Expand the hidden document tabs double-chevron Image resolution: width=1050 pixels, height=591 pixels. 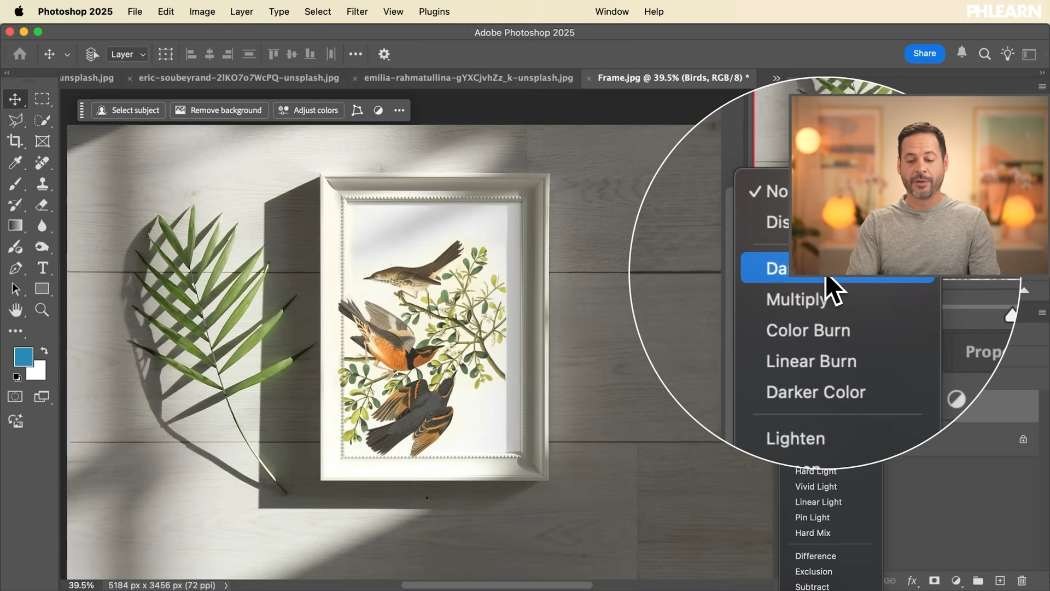[x=776, y=78]
